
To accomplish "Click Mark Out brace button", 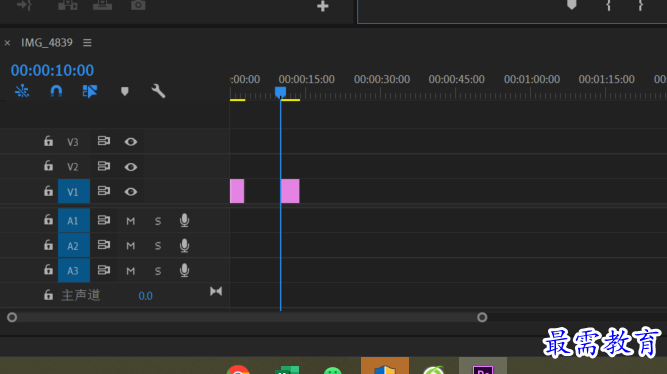I will click(x=640, y=5).
